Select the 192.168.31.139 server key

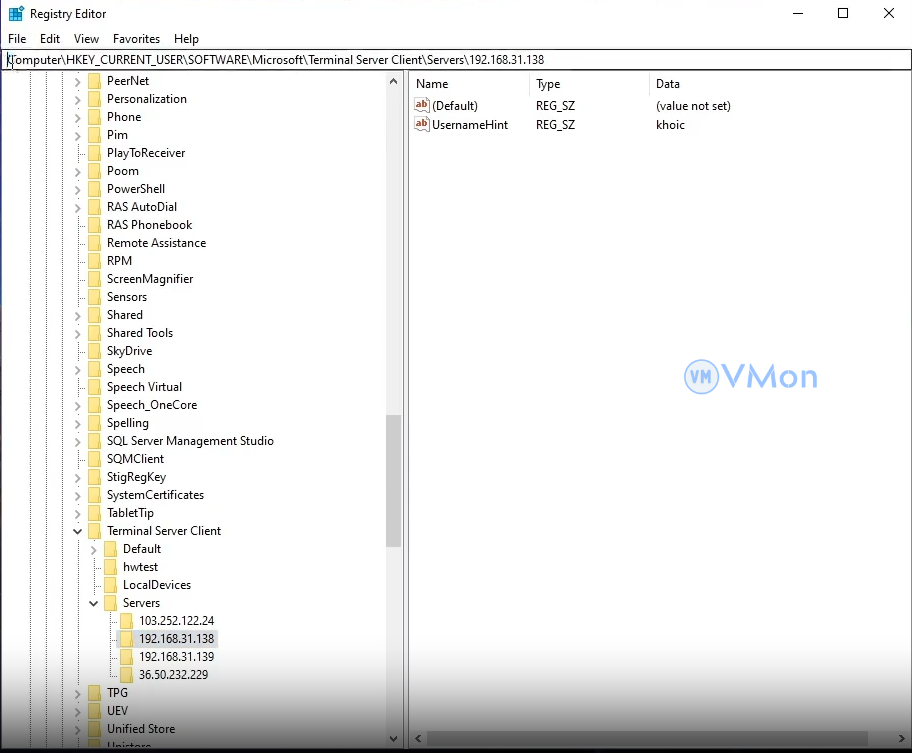(176, 657)
